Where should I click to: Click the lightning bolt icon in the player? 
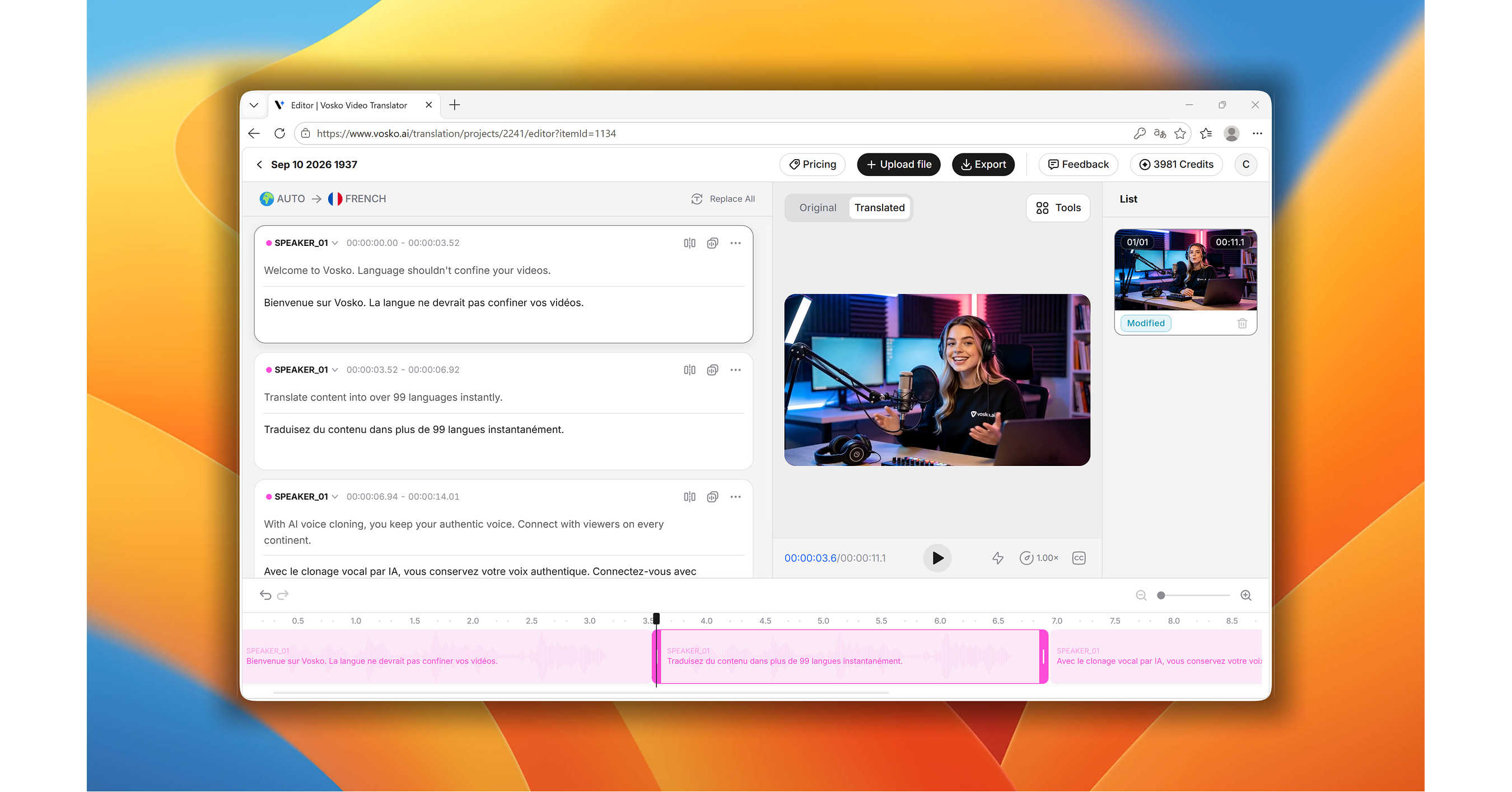(x=998, y=558)
